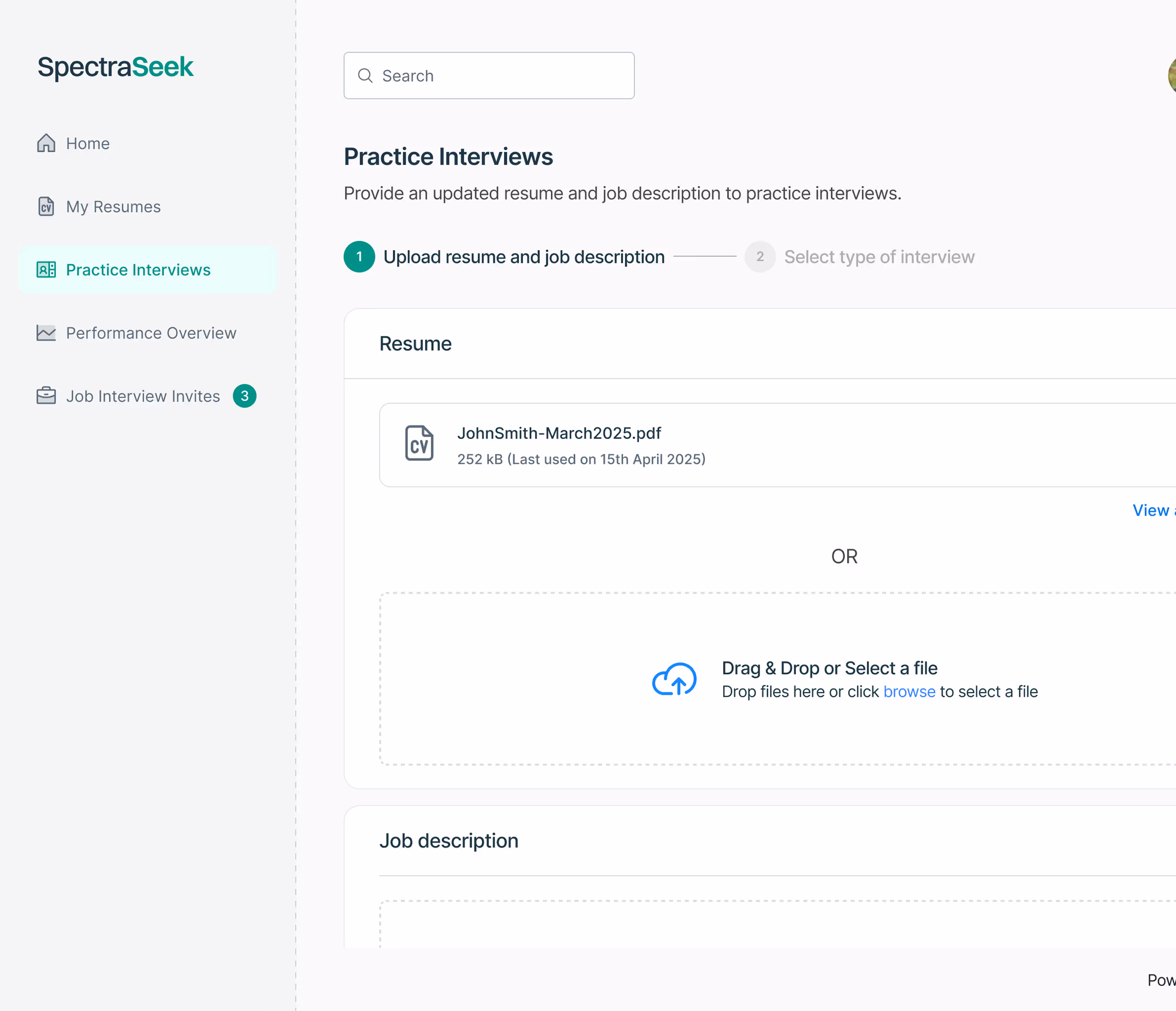The image size is (1176, 1011).
Task: Click the user avatar at top right
Action: click(x=1172, y=75)
